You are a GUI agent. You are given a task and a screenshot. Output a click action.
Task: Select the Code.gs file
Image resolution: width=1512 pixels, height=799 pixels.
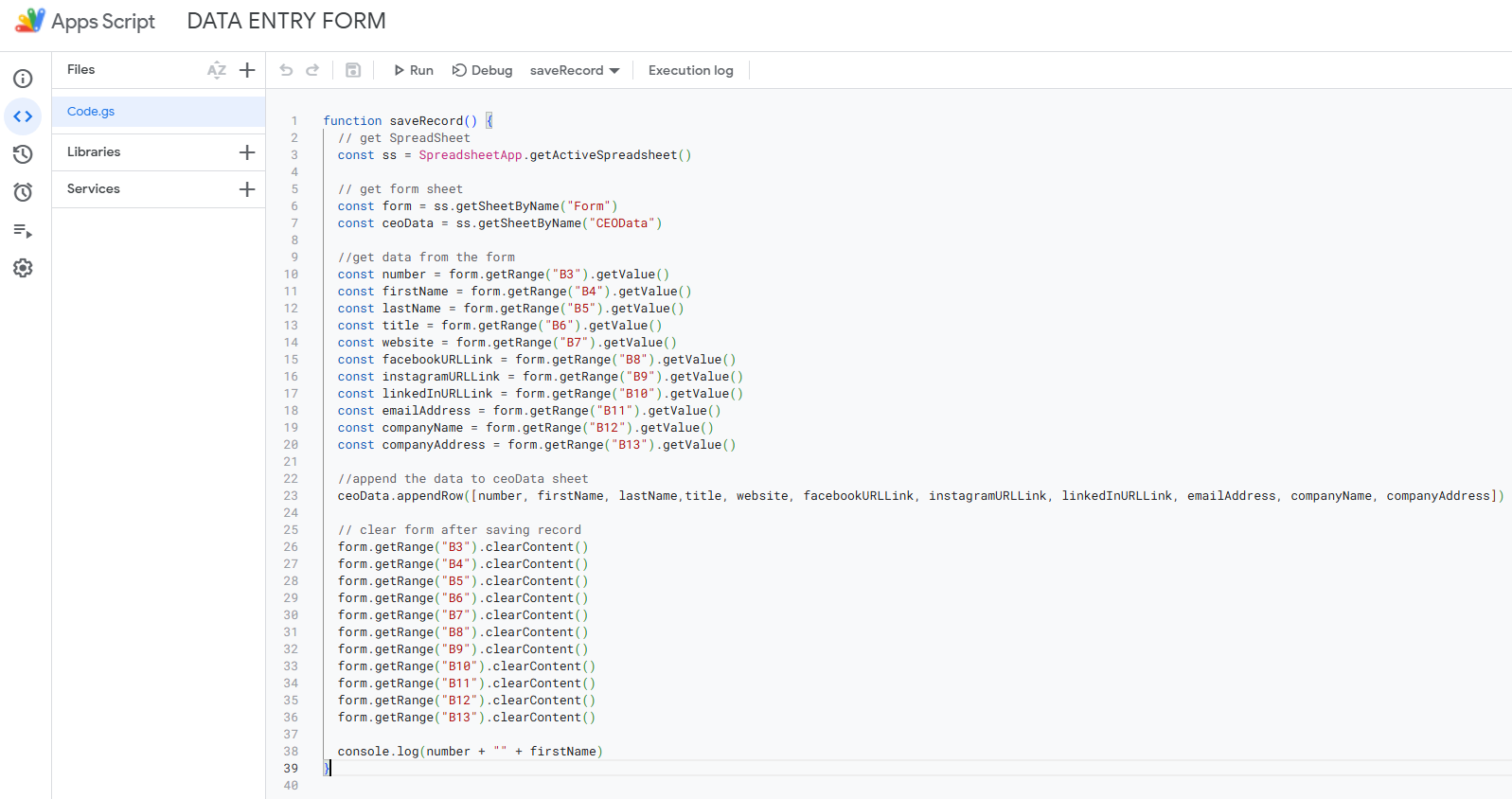(x=91, y=112)
